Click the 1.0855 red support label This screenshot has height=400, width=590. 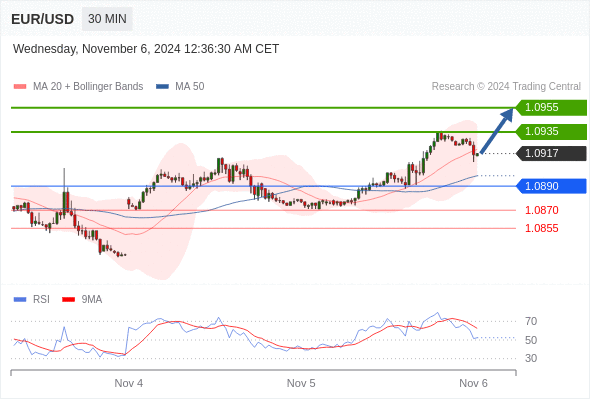coord(541,228)
